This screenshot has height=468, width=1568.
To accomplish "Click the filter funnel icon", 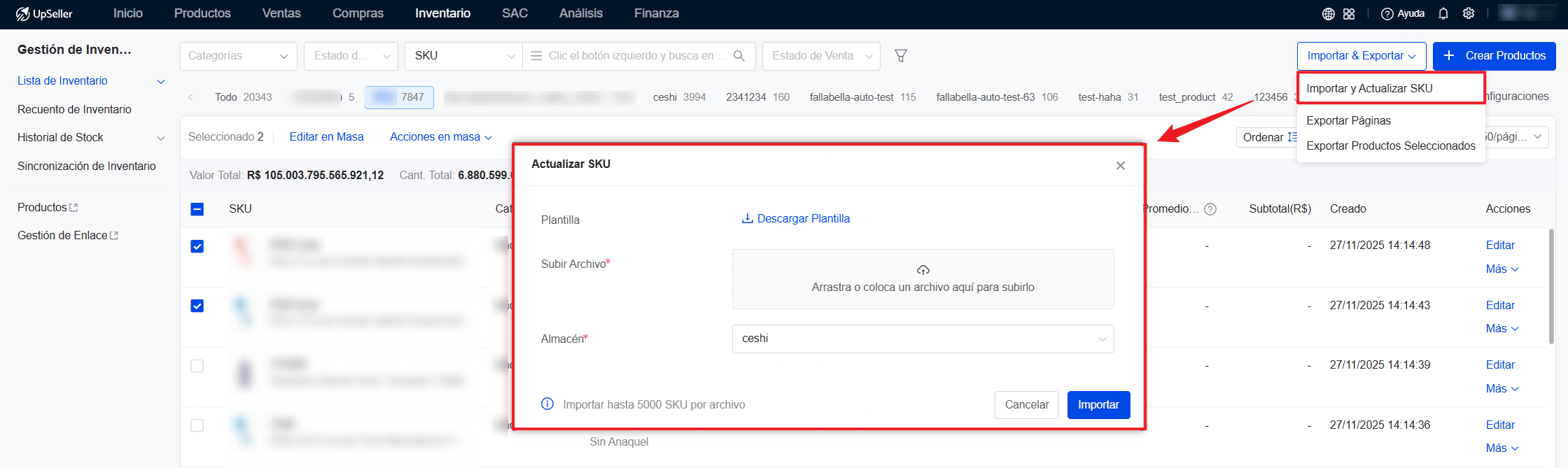I will pos(901,56).
